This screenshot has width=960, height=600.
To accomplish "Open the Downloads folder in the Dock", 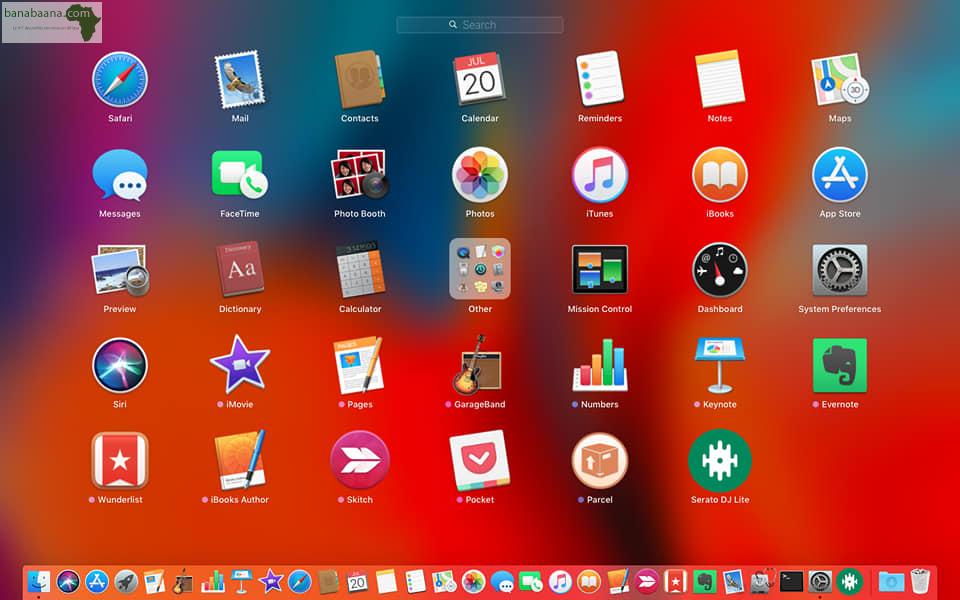I will pos(891,581).
